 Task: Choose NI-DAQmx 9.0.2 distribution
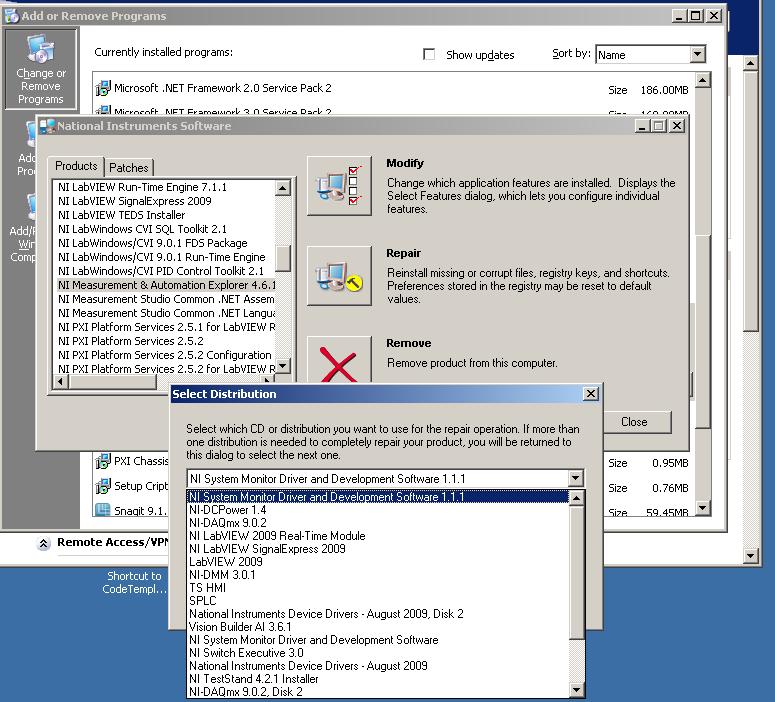(378, 523)
